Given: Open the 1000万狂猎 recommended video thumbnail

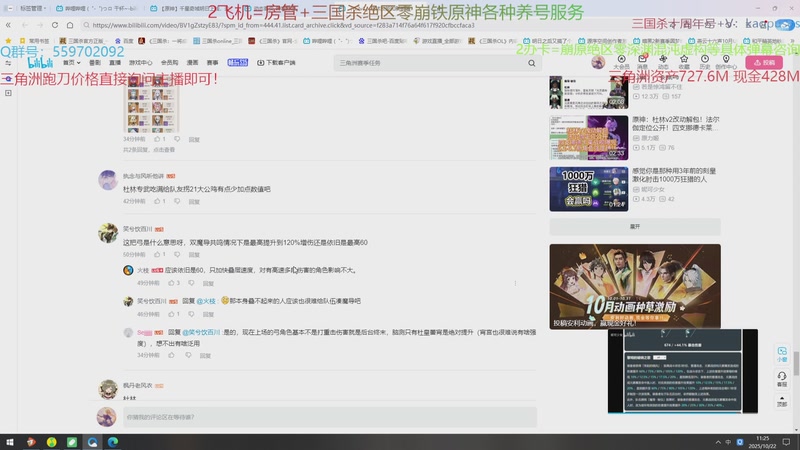Looking at the screenshot, I should pyautogui.click(x=589, y=189).
